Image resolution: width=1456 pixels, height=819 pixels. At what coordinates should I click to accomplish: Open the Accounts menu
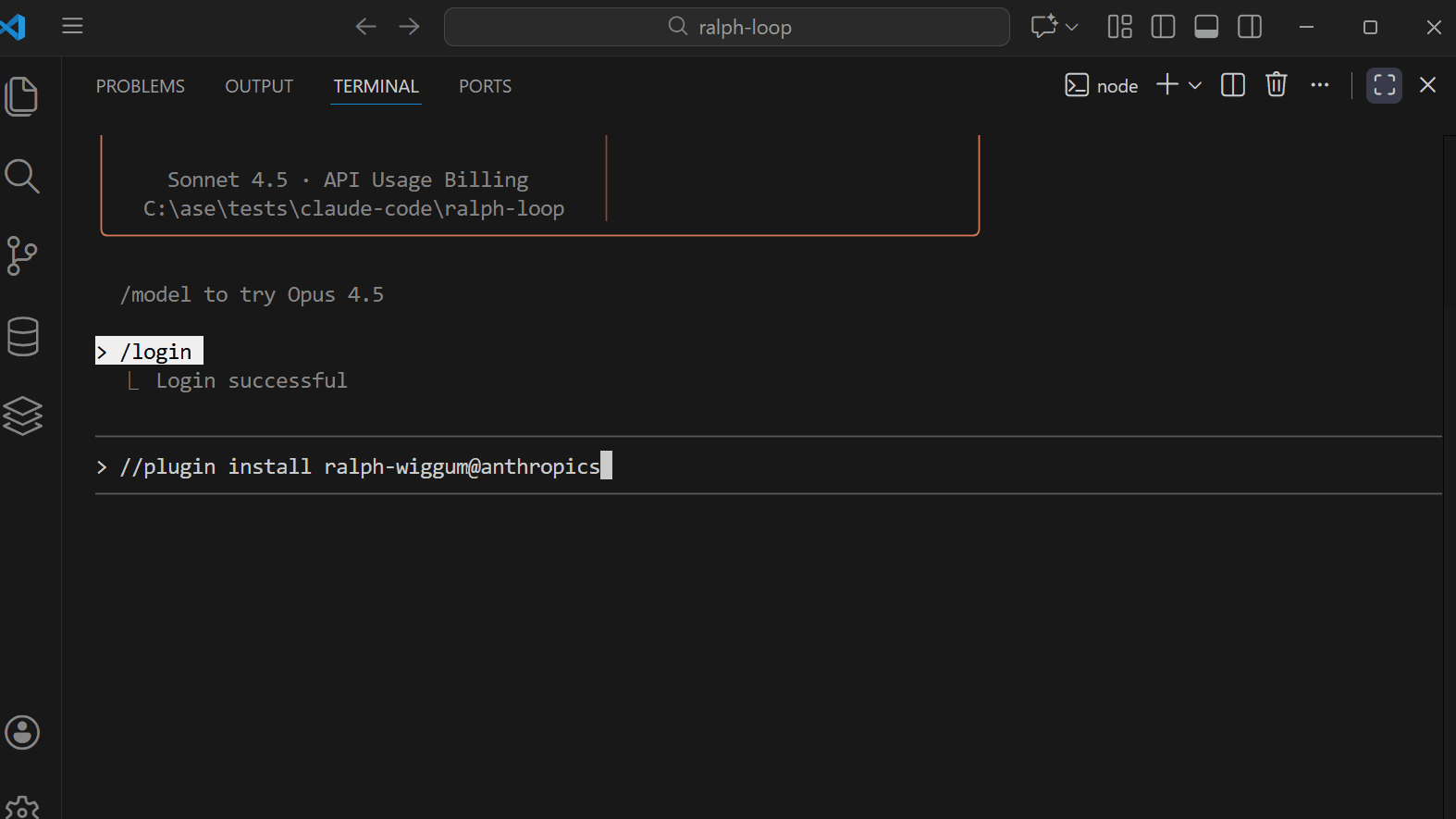click(x=22, y=733)
